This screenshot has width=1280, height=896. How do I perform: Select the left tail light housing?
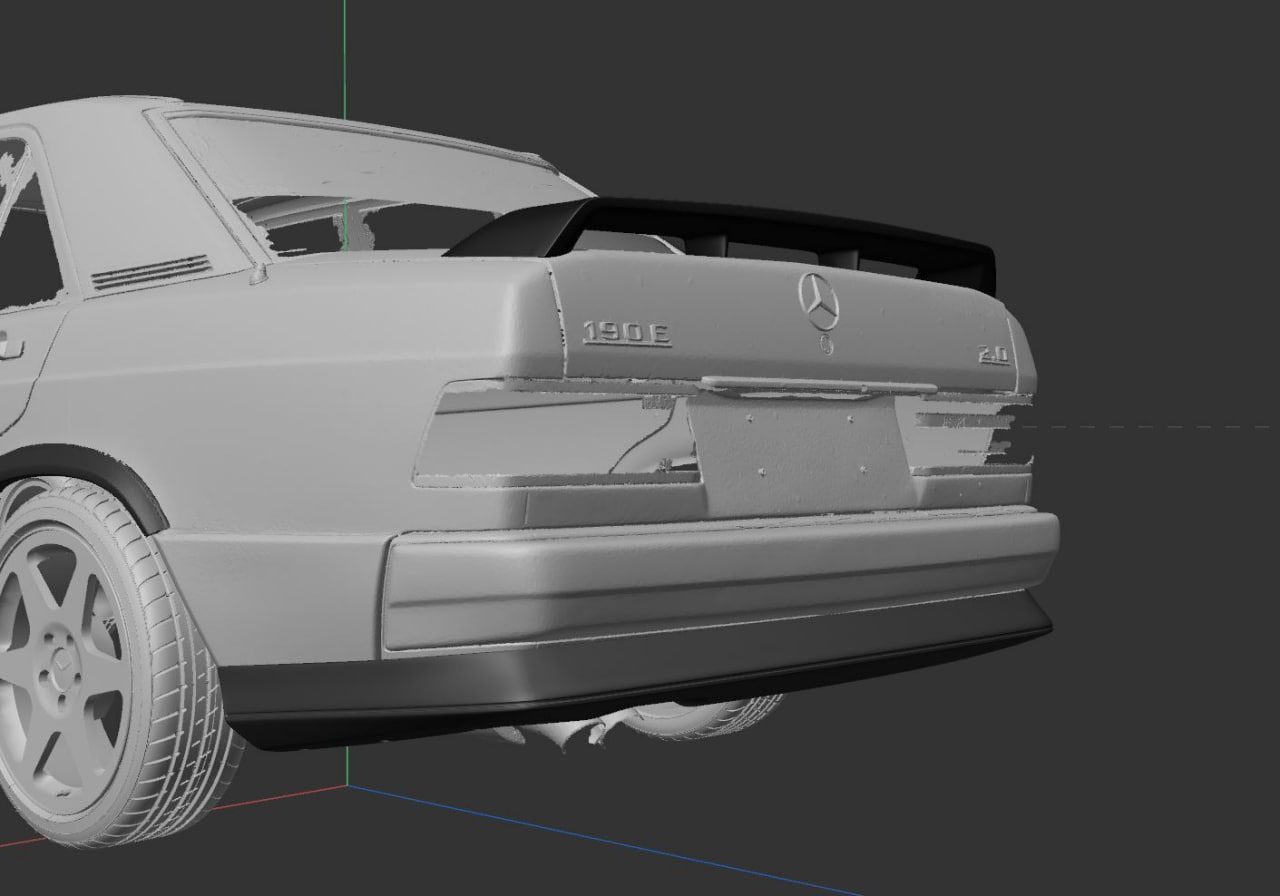555,435
